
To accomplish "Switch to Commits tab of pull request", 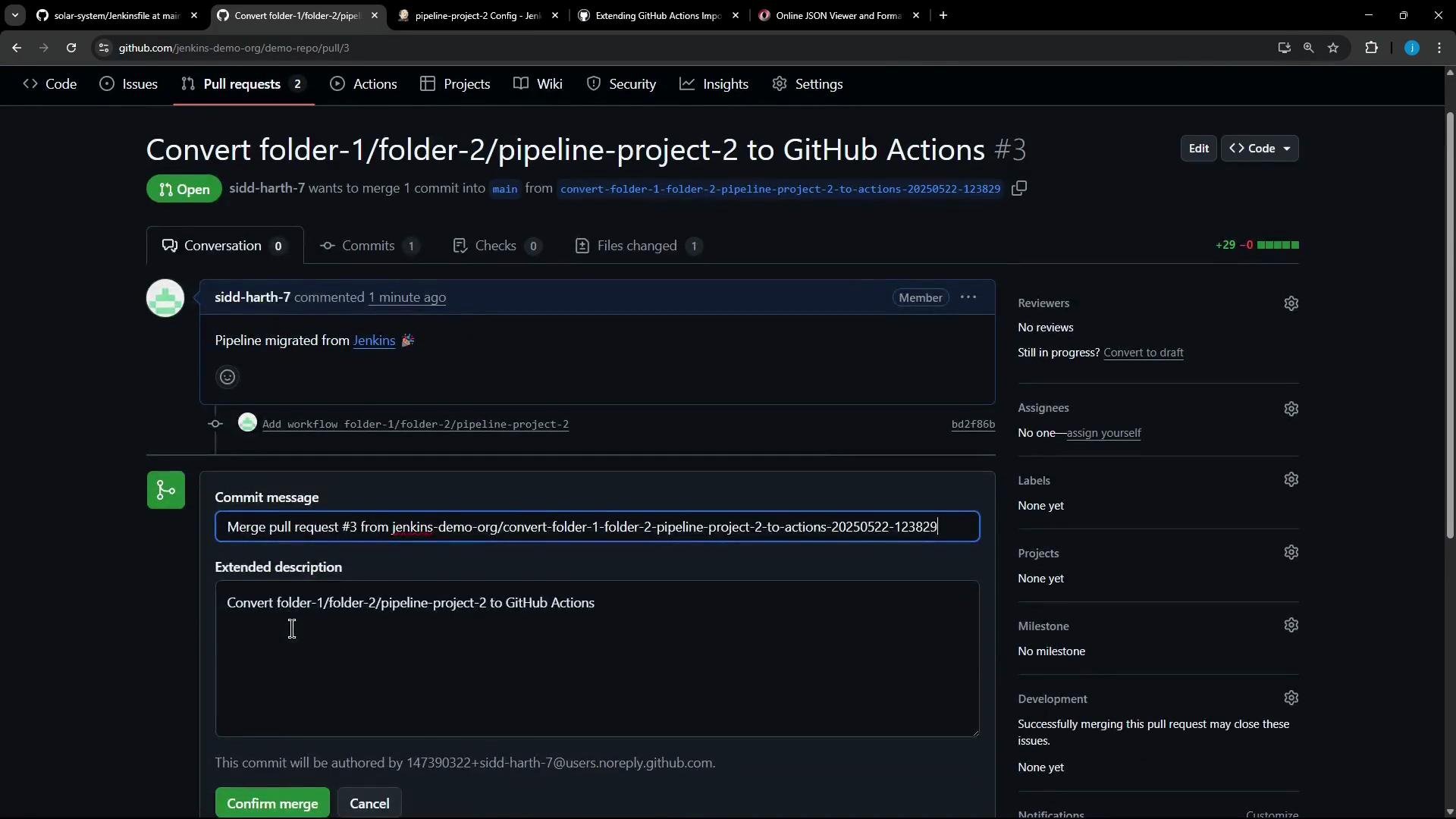I will [369, 246].
